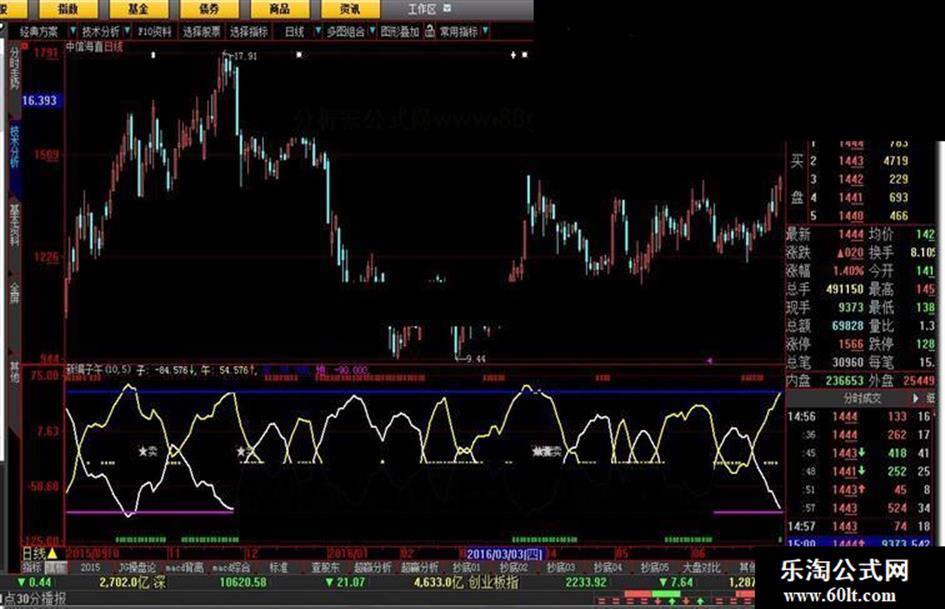Click the 涨停 1566 value
This screenshot has height=609, width=945.
[x=850, y=344]
